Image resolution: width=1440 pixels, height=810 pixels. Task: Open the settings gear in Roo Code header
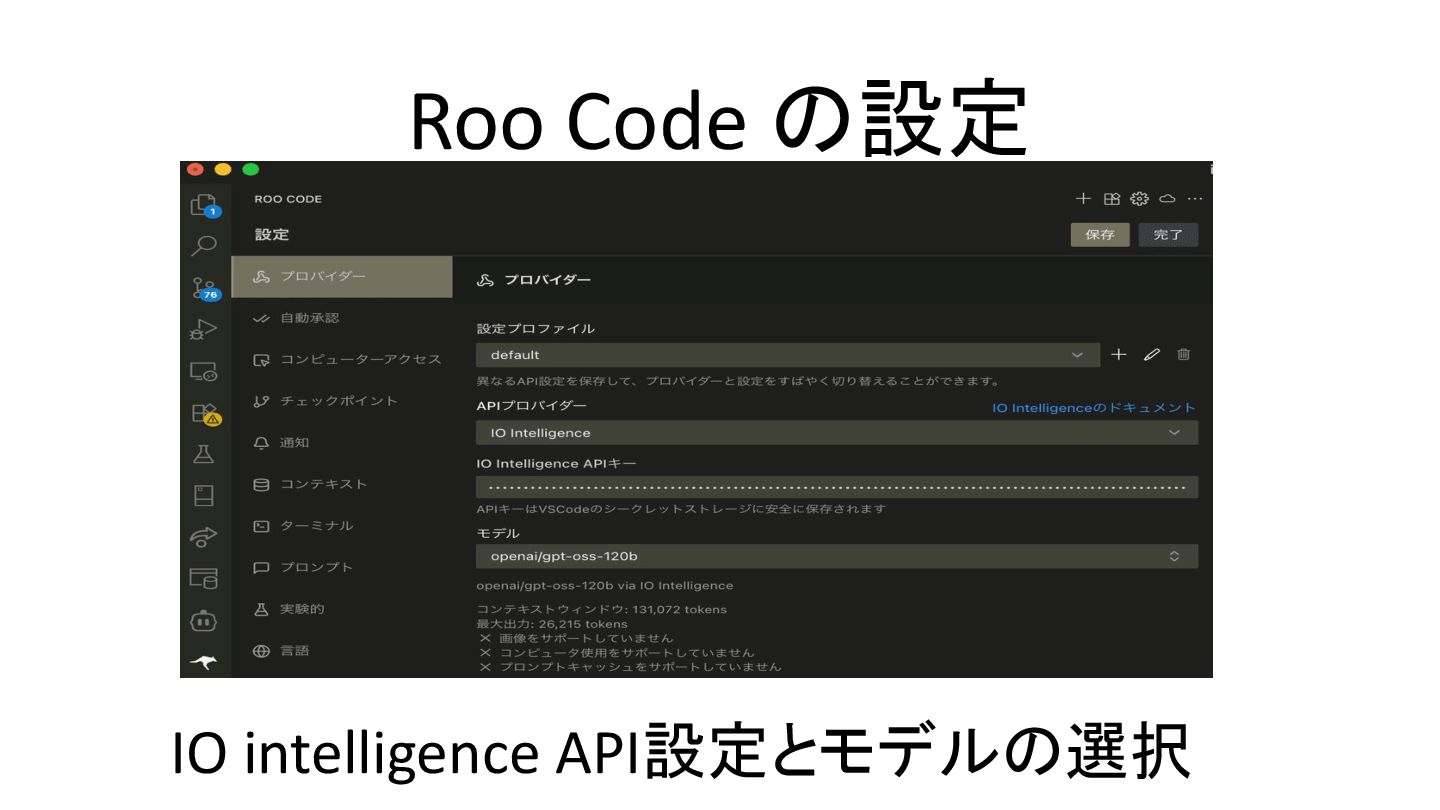tap(1139, 199)
